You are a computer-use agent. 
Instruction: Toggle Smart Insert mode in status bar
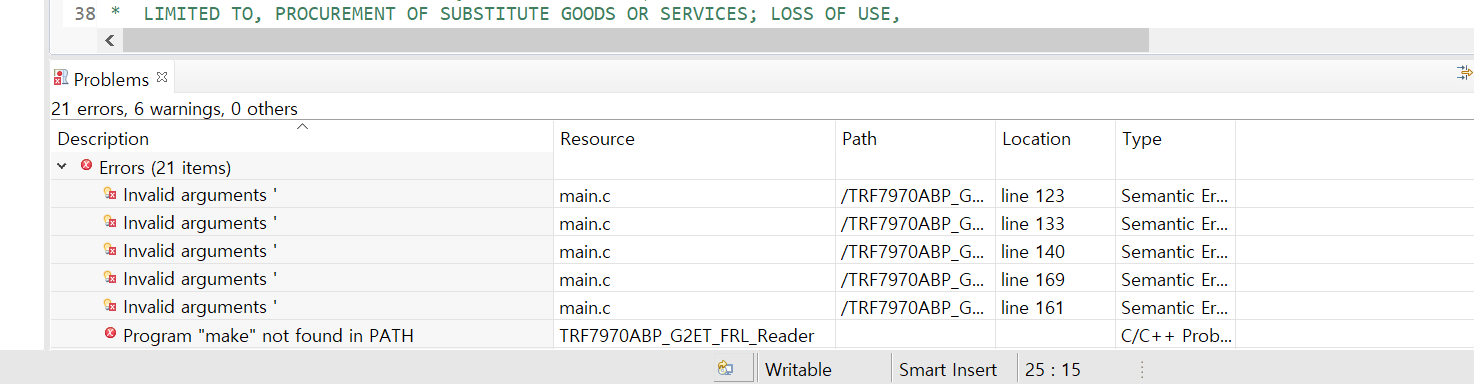[948, 369]
